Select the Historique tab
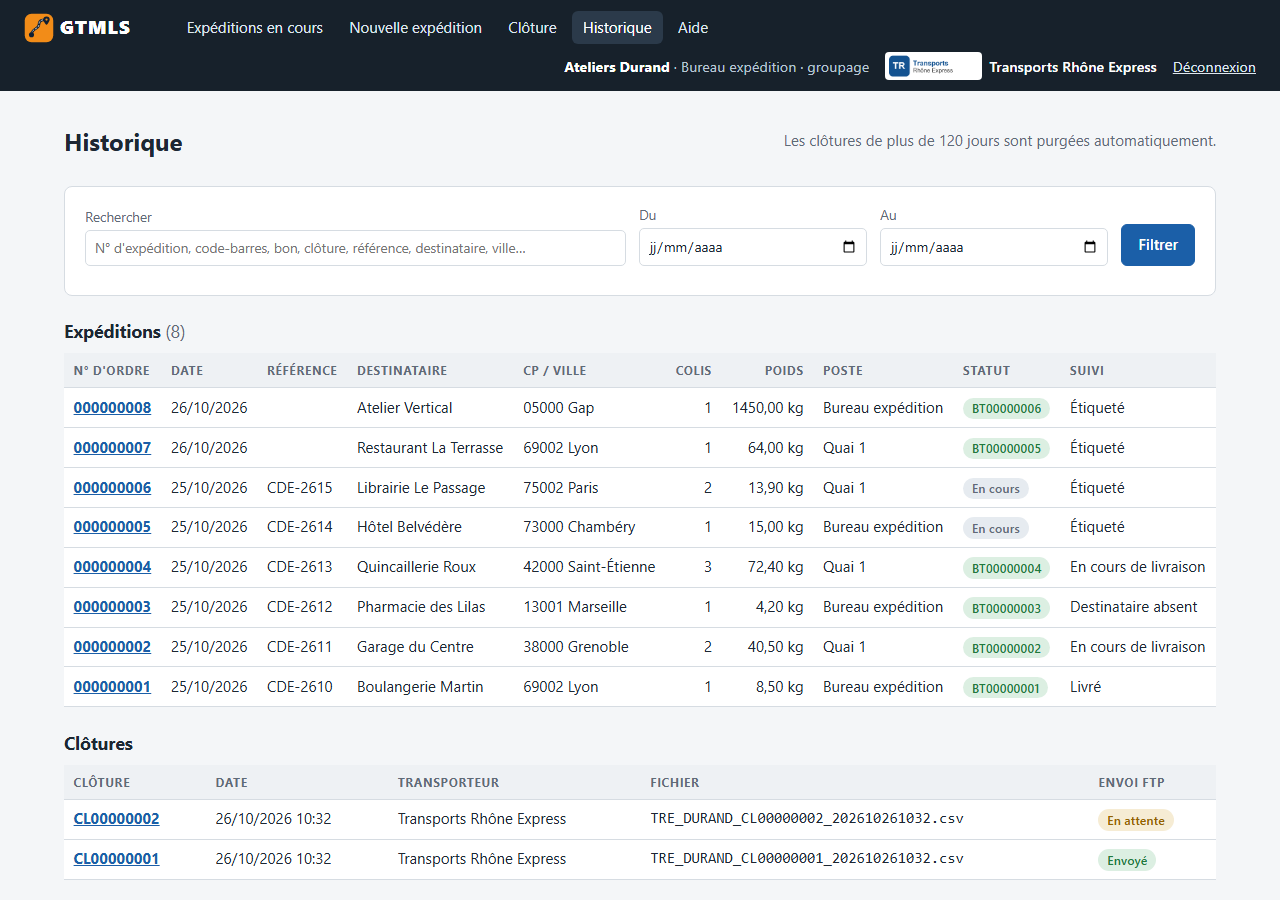The image size is (1280, 900). 617,28
